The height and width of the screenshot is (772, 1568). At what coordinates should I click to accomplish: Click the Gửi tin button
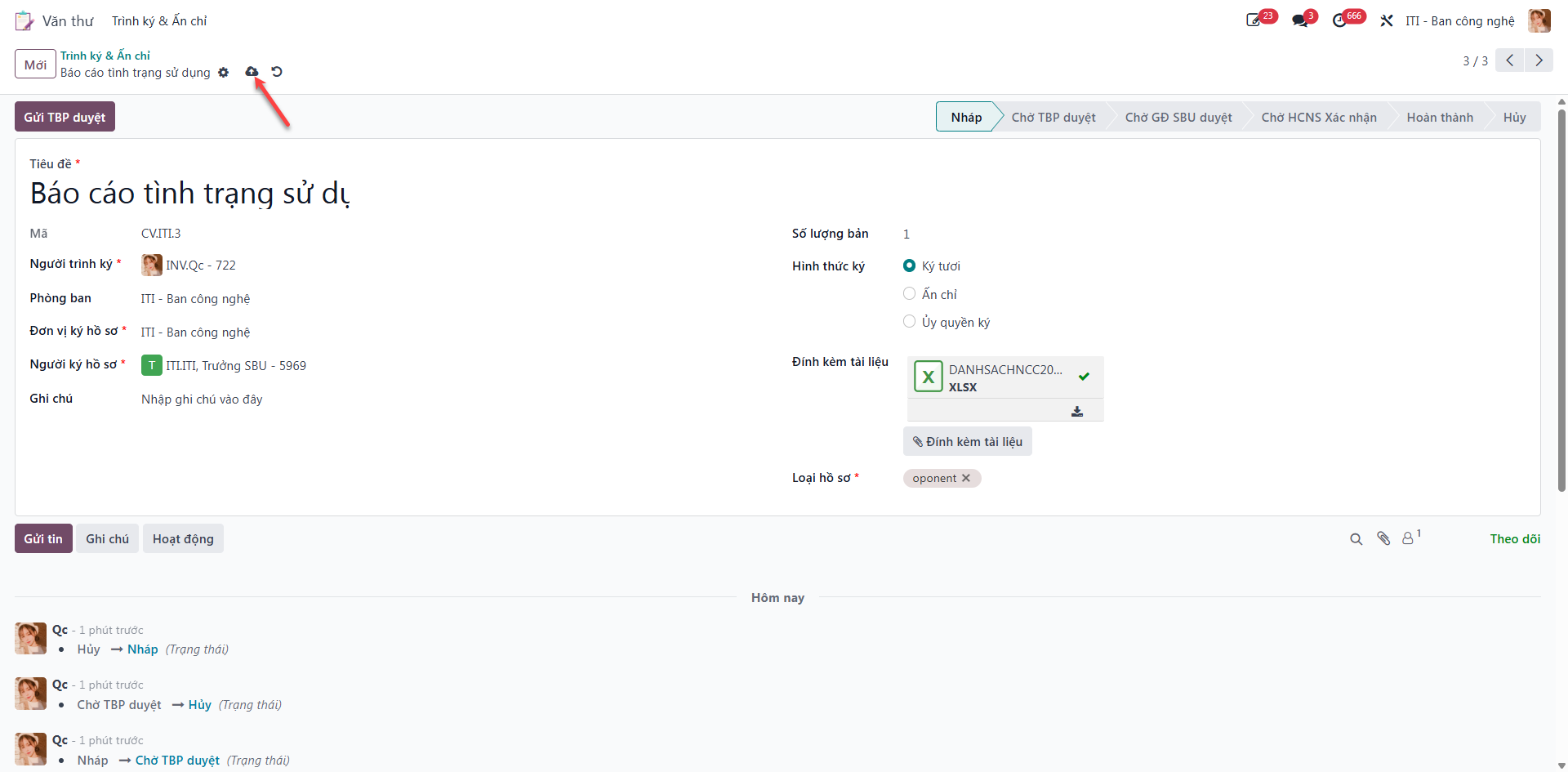43,538
